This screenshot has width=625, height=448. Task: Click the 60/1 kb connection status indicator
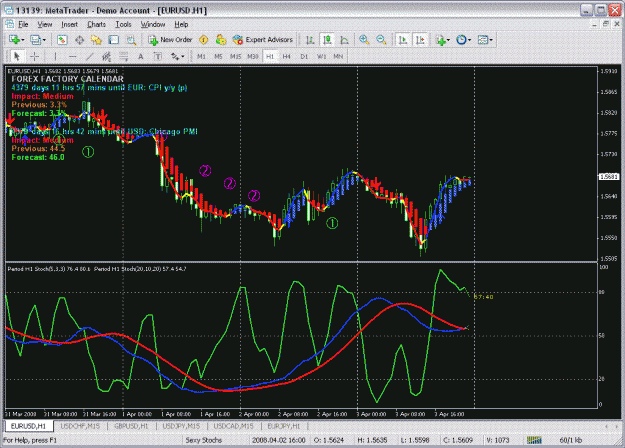[x=571, y=440]
